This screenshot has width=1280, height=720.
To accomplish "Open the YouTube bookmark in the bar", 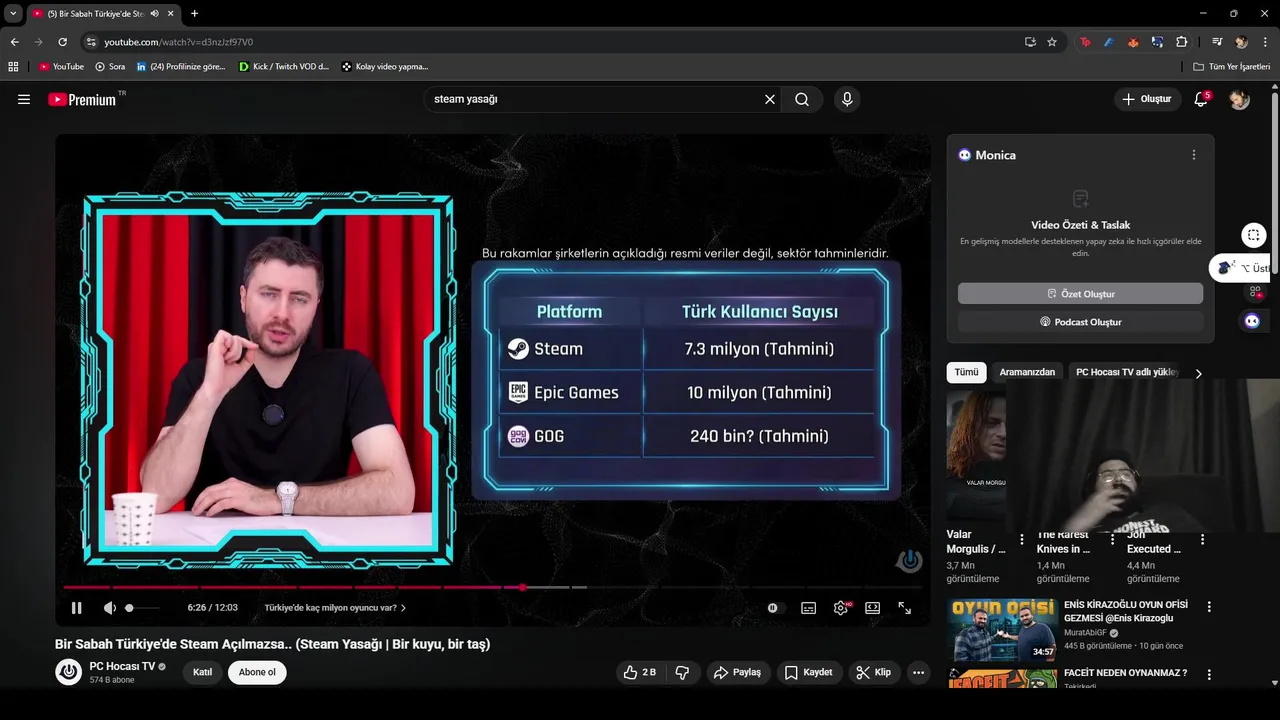I will 61,66.
